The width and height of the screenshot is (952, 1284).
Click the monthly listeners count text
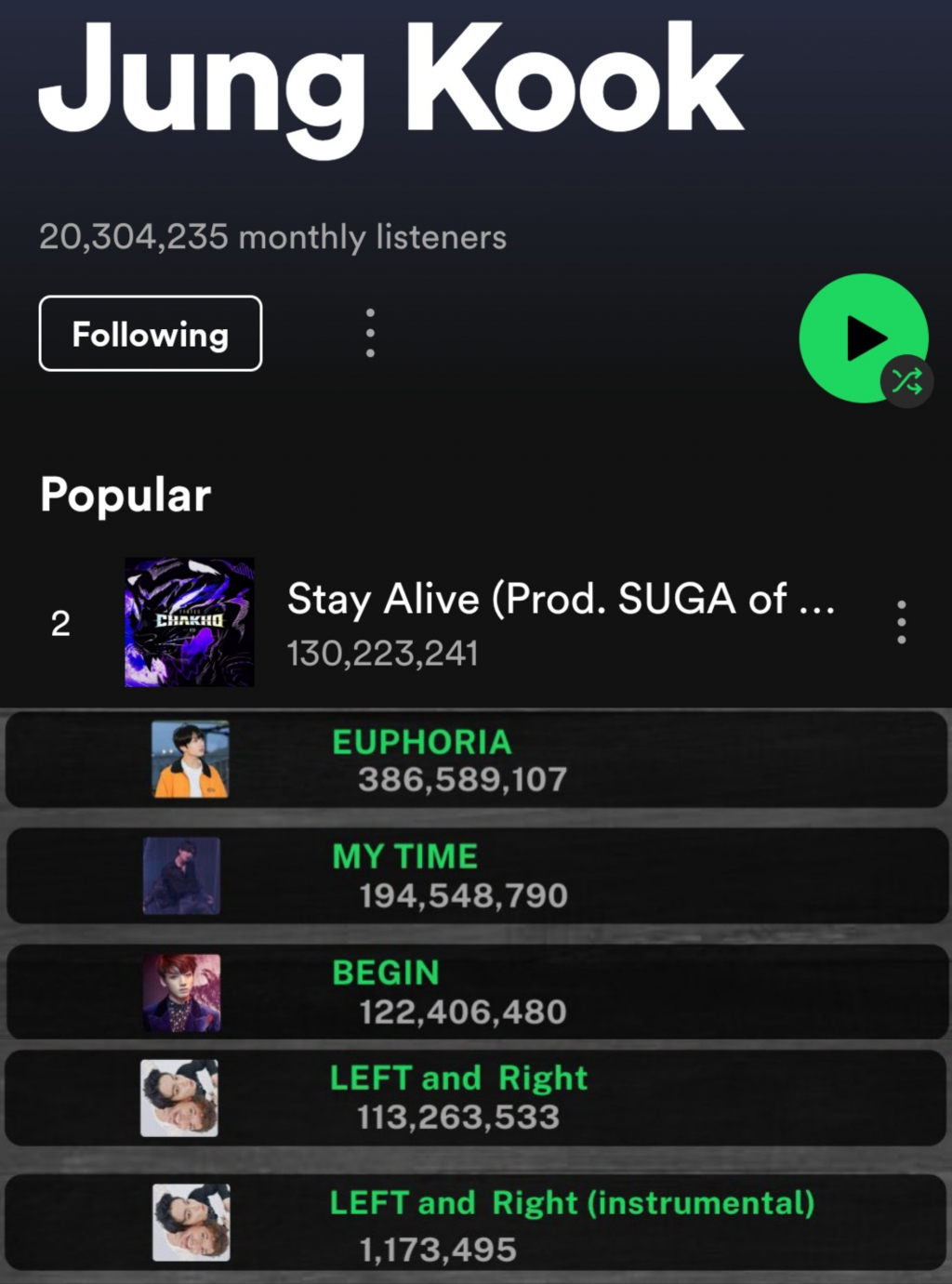coord(272,237)
